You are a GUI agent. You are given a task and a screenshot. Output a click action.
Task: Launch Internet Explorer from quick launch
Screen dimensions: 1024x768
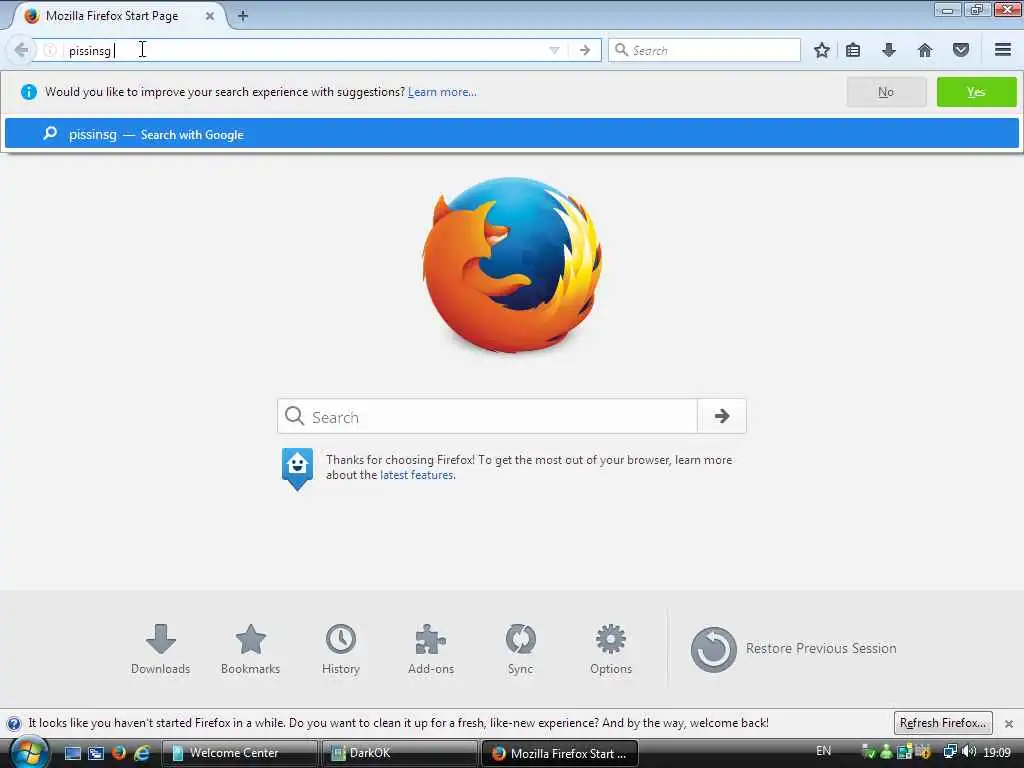142,753
